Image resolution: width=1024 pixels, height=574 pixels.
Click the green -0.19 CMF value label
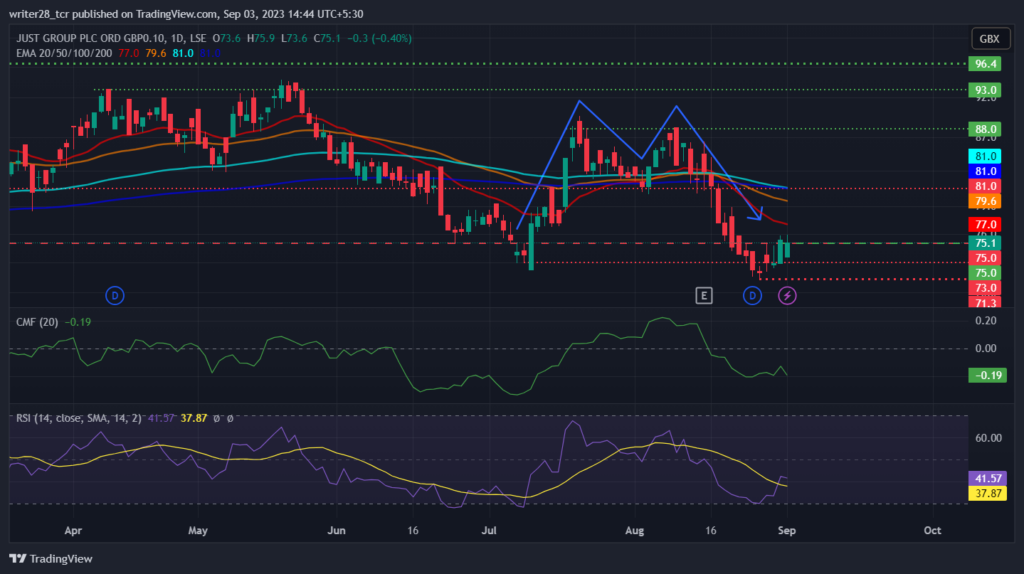[987, 375]
